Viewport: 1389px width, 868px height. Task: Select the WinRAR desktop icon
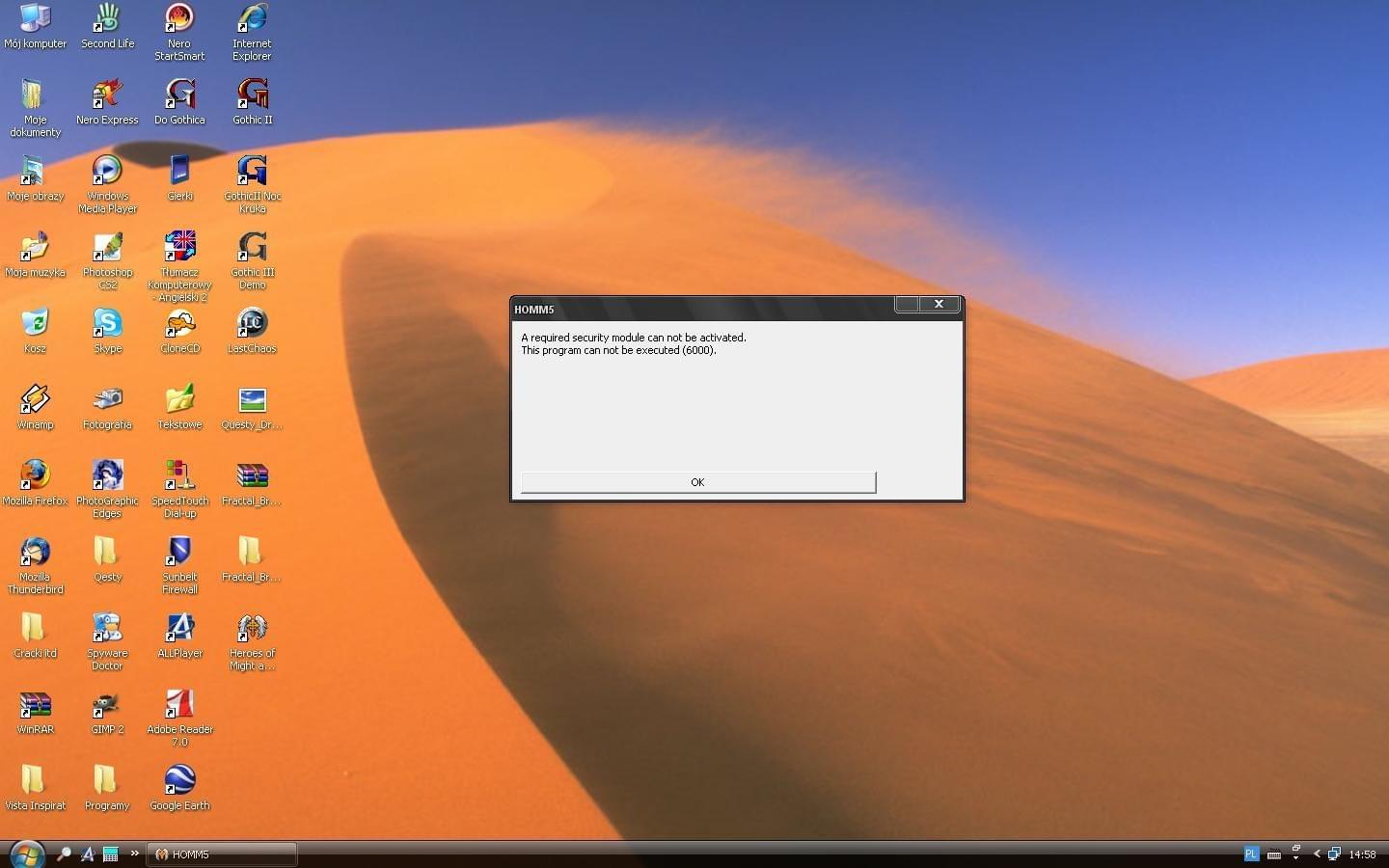[x=35, y=711]
